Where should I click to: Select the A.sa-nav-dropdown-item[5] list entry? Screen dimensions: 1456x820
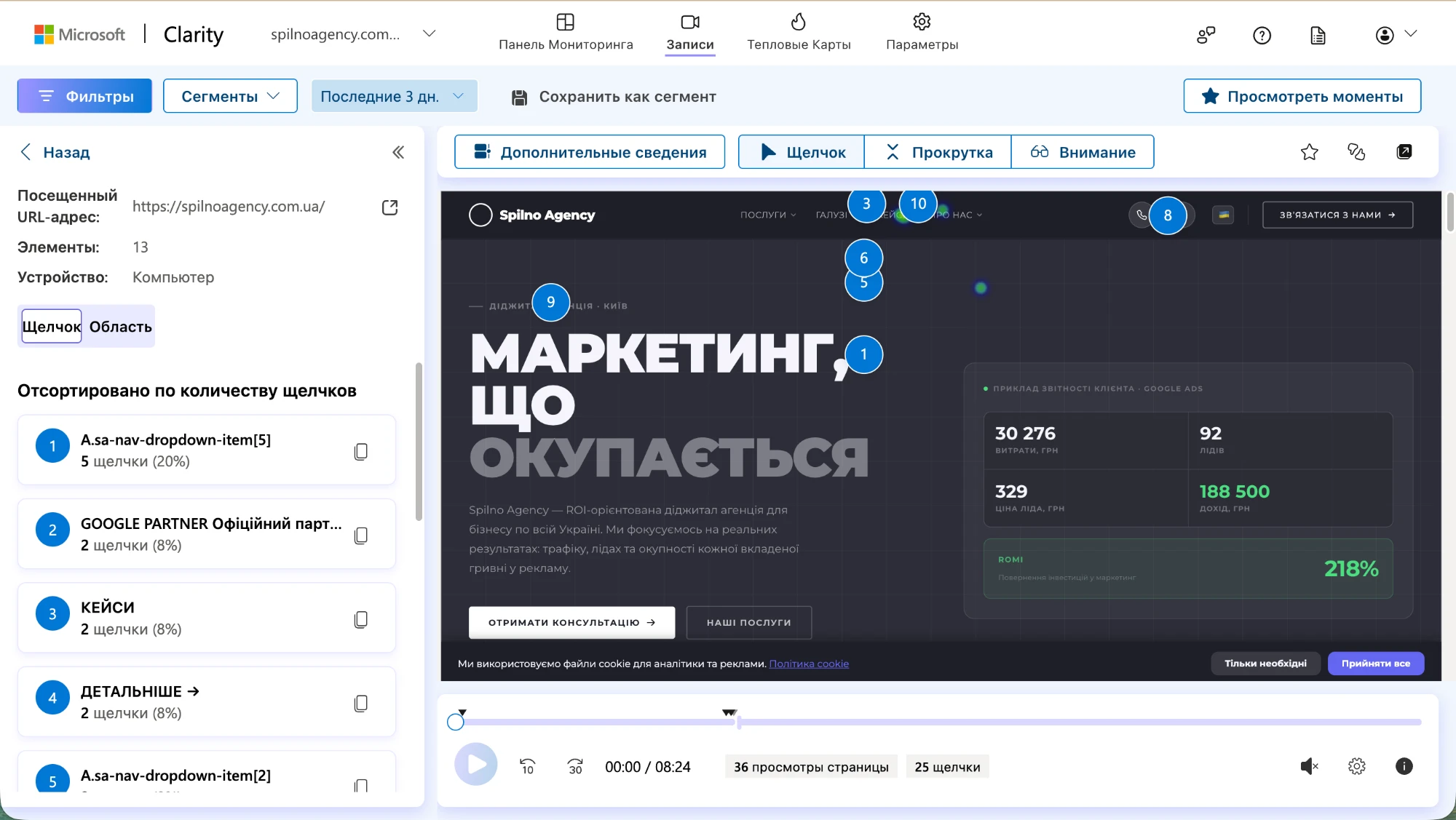coord(207,450)
